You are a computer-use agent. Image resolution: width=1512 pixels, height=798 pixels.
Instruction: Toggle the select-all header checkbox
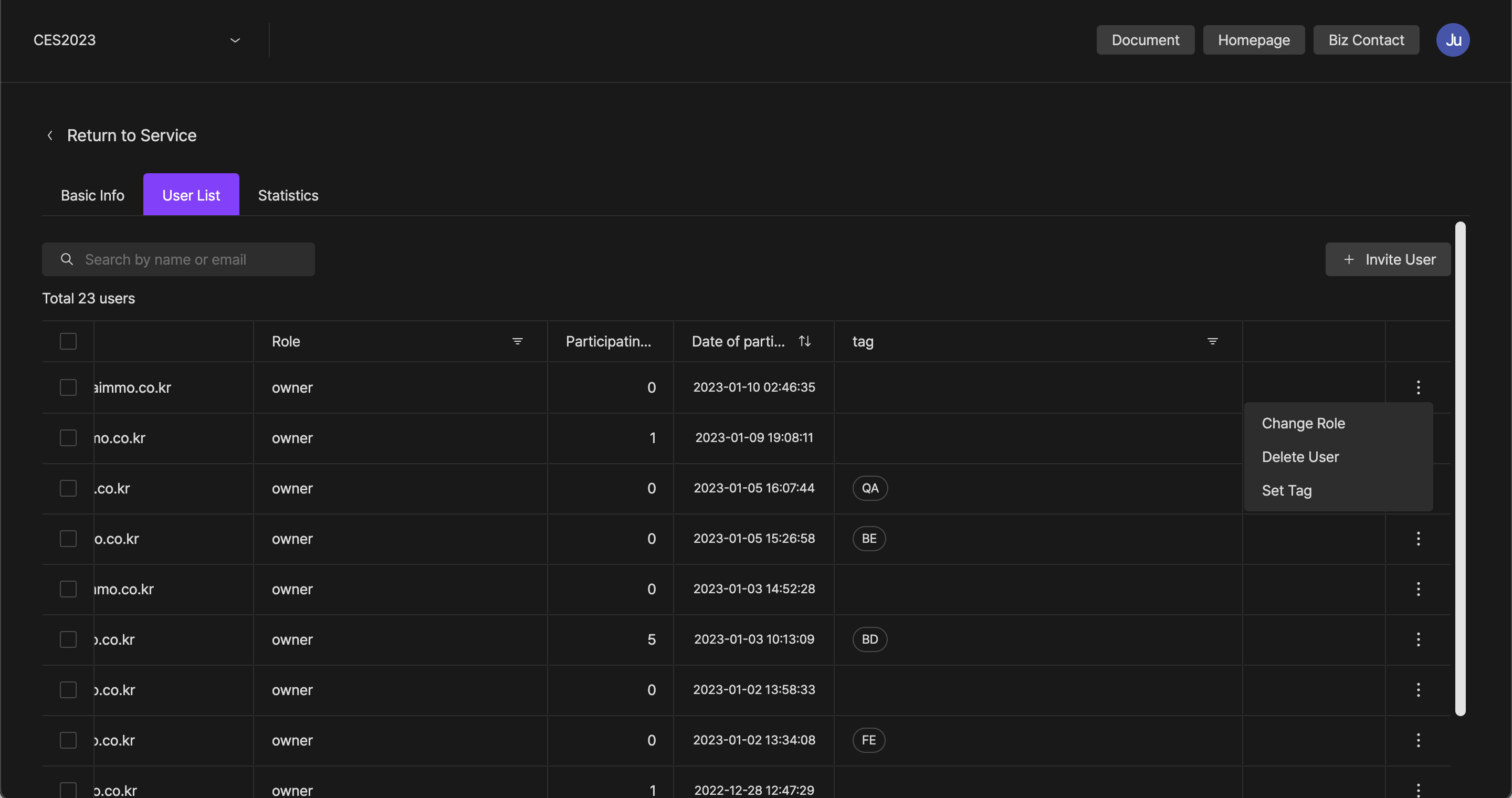tap(68, 341)
